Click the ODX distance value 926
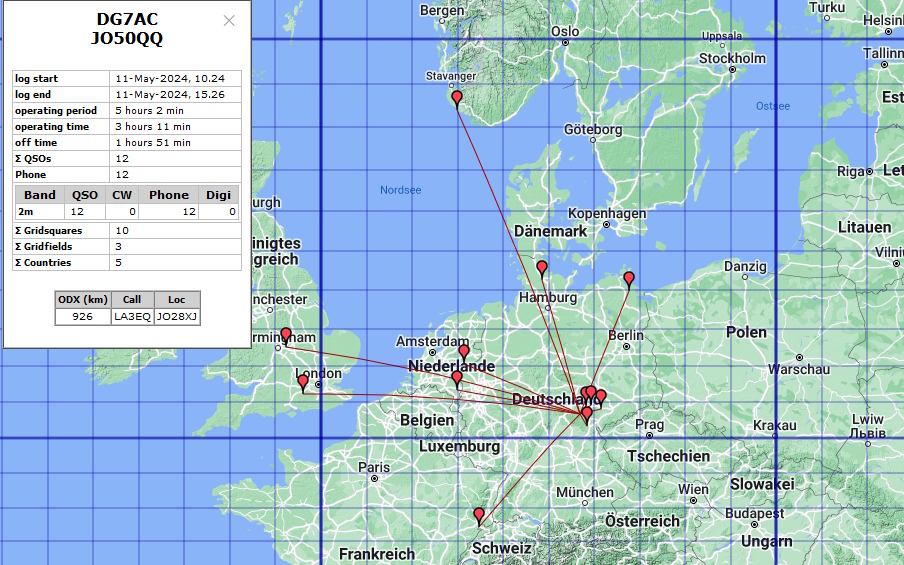This screenshot has height=565, width=904. click(83, 316)
